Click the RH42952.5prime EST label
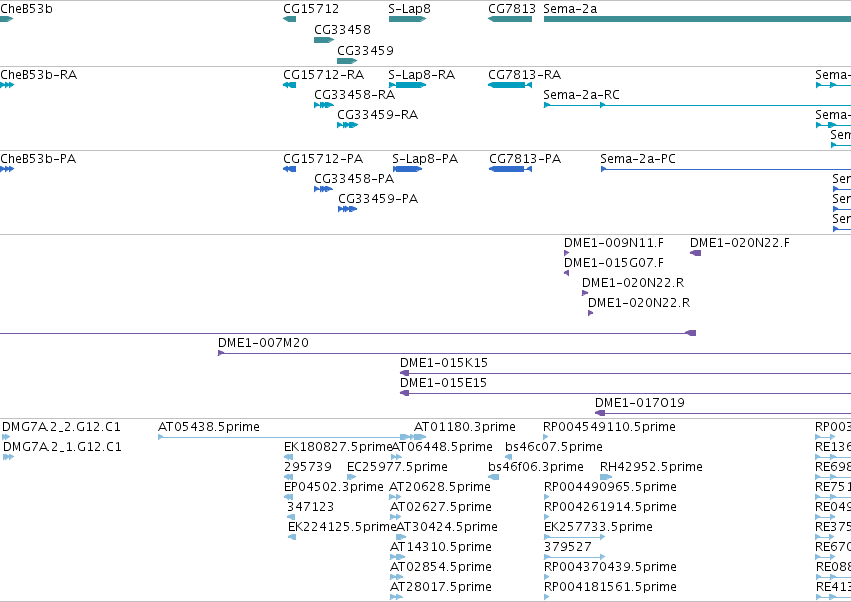The height and width of the screenshot is (602, 851). tap(651, 467)
